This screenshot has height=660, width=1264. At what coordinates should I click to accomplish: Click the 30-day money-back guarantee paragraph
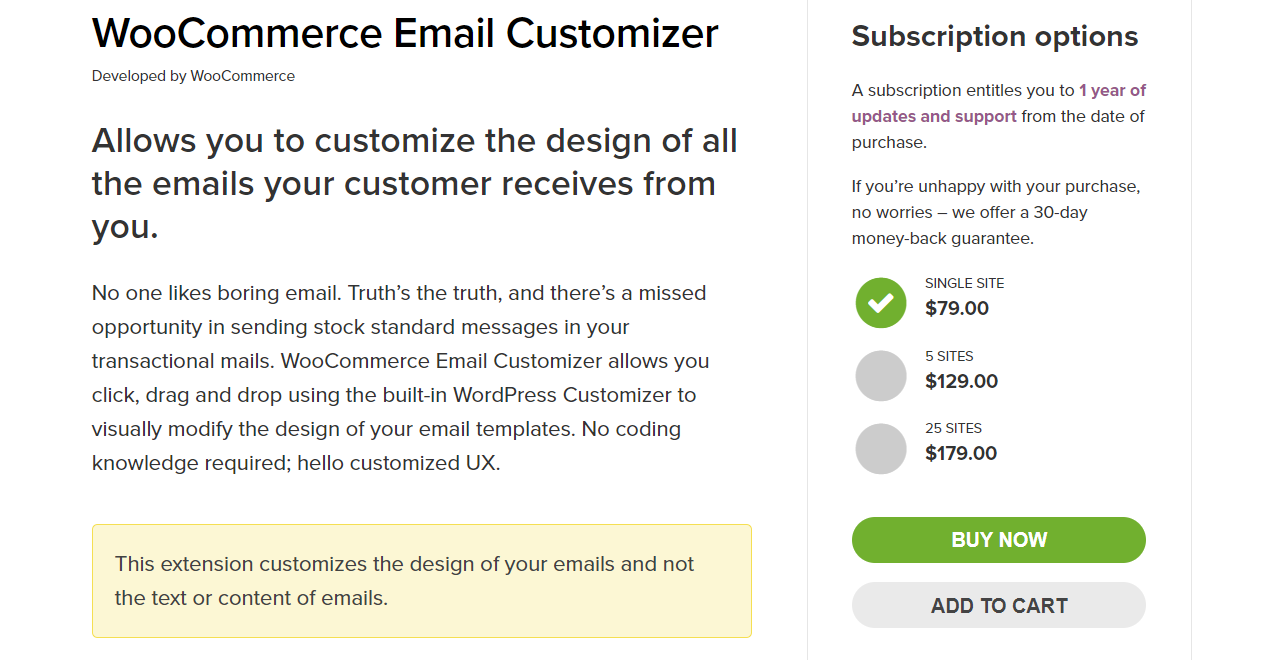(x=996, y=212)
